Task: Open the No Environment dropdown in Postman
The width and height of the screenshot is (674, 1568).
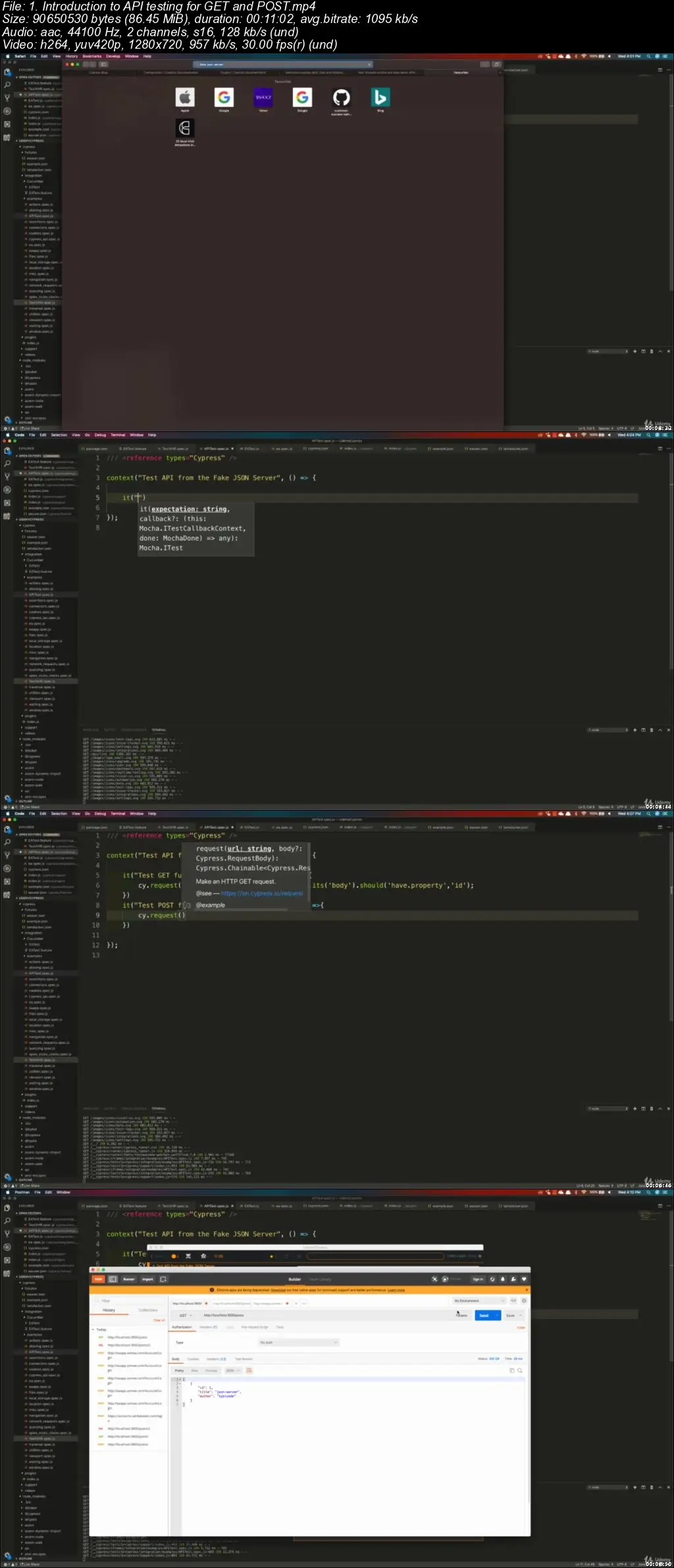Action: click(x=479, y=1301)
